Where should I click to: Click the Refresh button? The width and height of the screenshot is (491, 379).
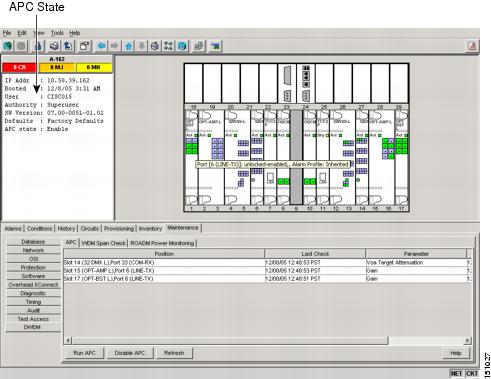[x=174, y=353]
